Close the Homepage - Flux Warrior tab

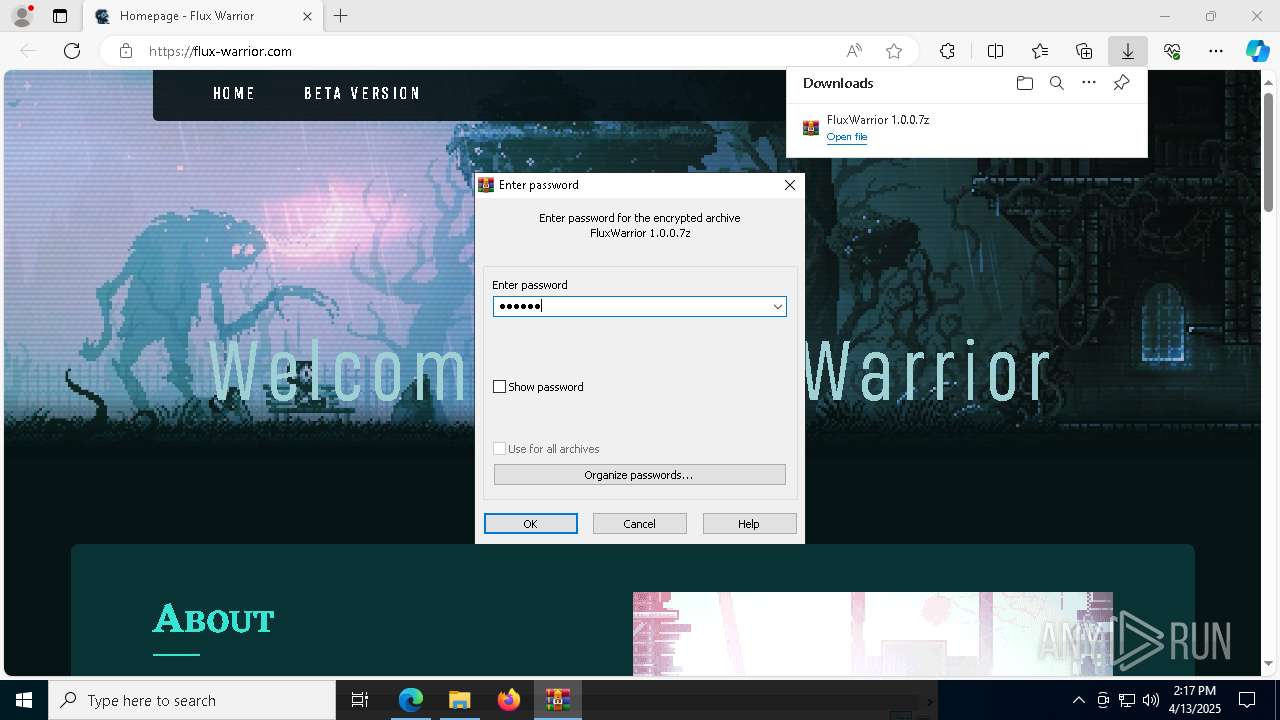coord(307,16)
